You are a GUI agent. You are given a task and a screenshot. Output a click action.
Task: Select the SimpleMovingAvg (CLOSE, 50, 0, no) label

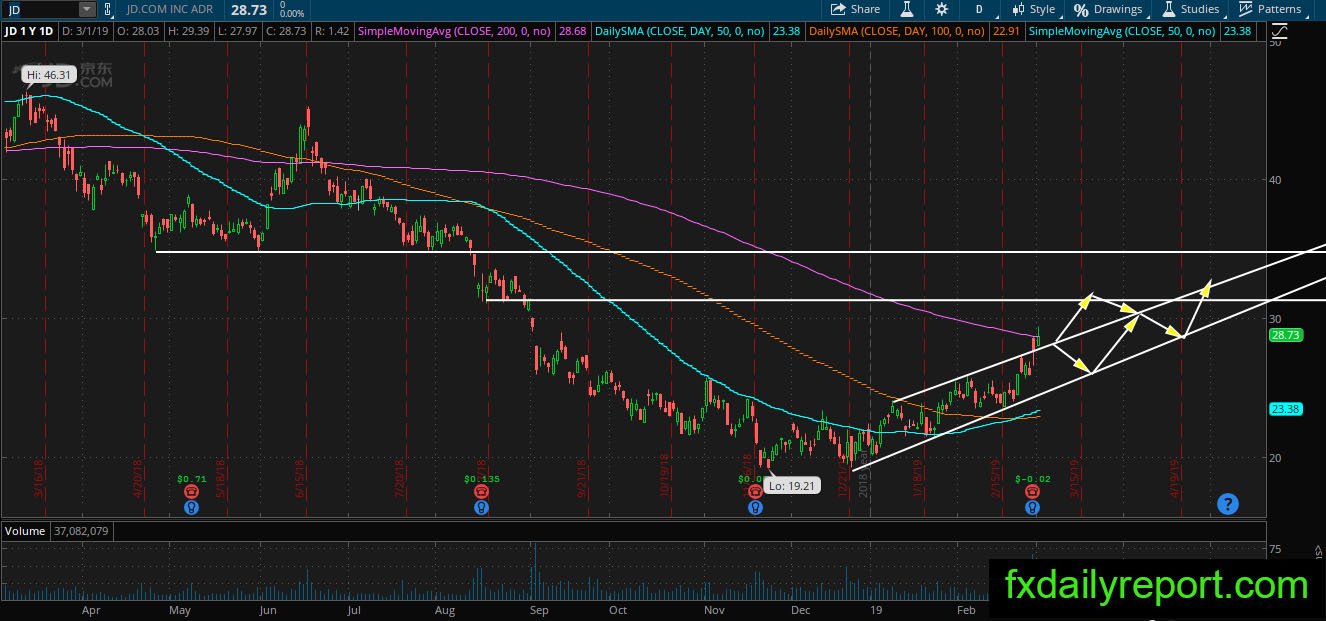tap(1122, 32)
